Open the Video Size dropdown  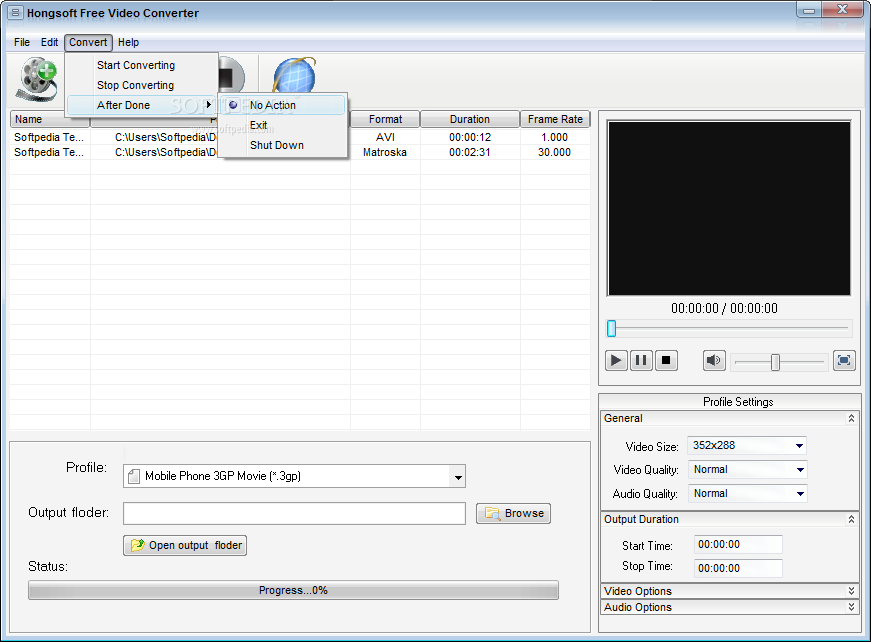799,445
